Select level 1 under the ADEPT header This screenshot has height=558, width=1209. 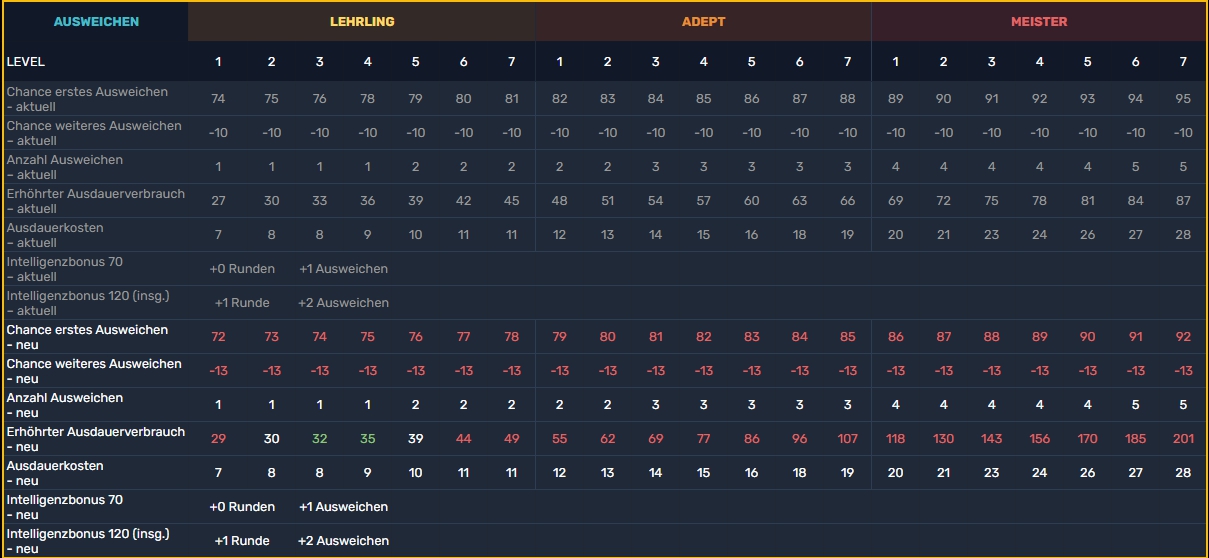(559, 62)
